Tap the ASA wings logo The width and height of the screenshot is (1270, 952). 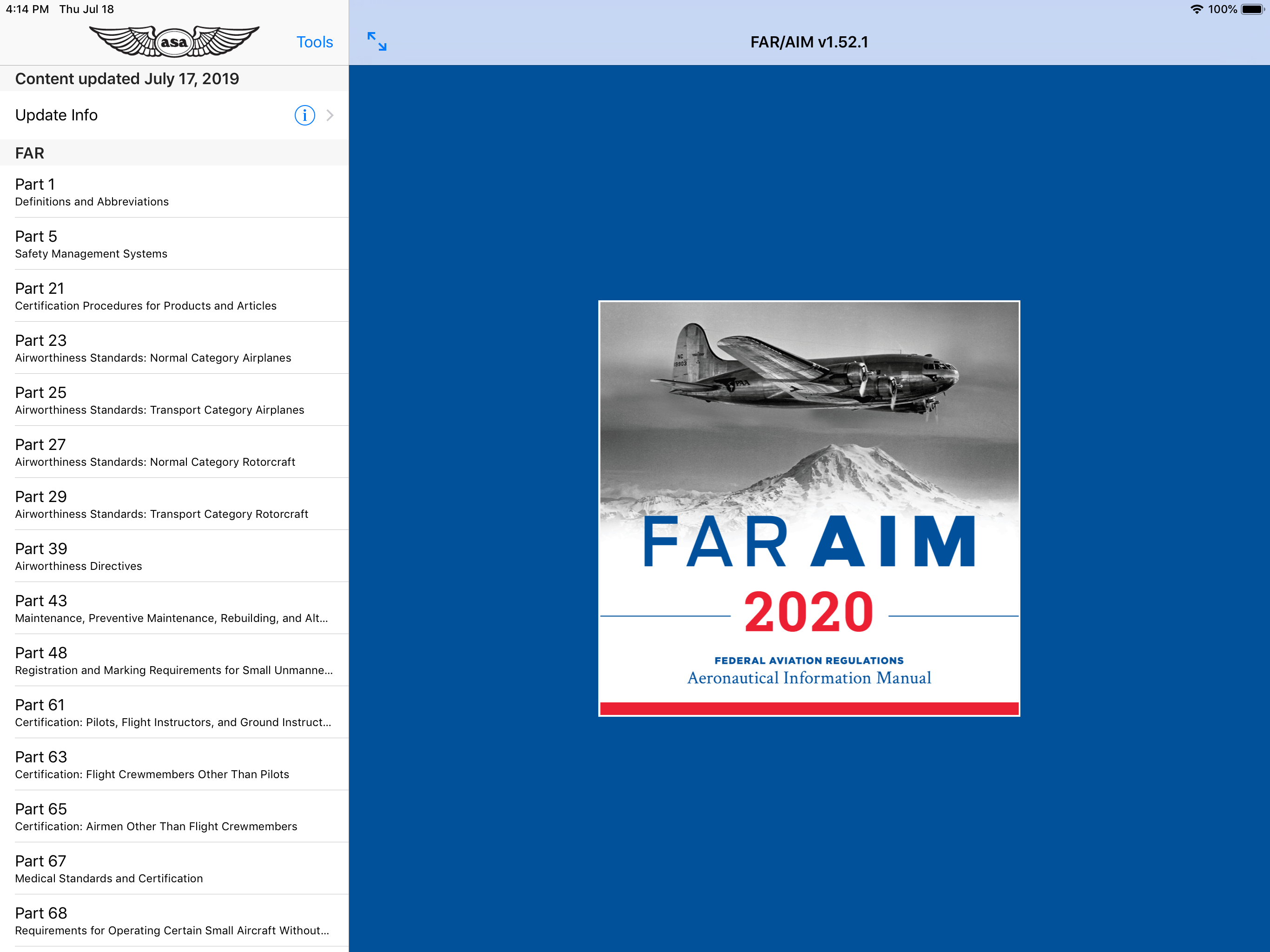174,41
